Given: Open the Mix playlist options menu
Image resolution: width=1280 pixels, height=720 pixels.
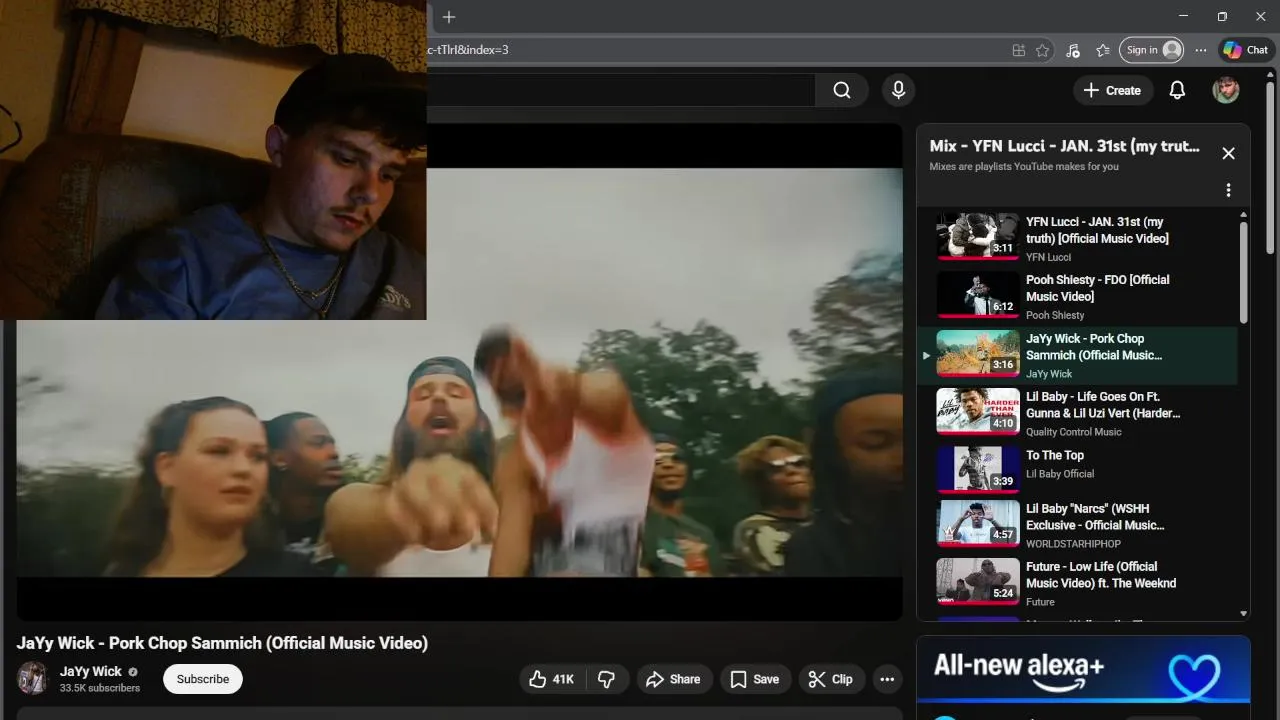Looking at the screenshot, I should pyautogui.click(x=1228, y=190).
